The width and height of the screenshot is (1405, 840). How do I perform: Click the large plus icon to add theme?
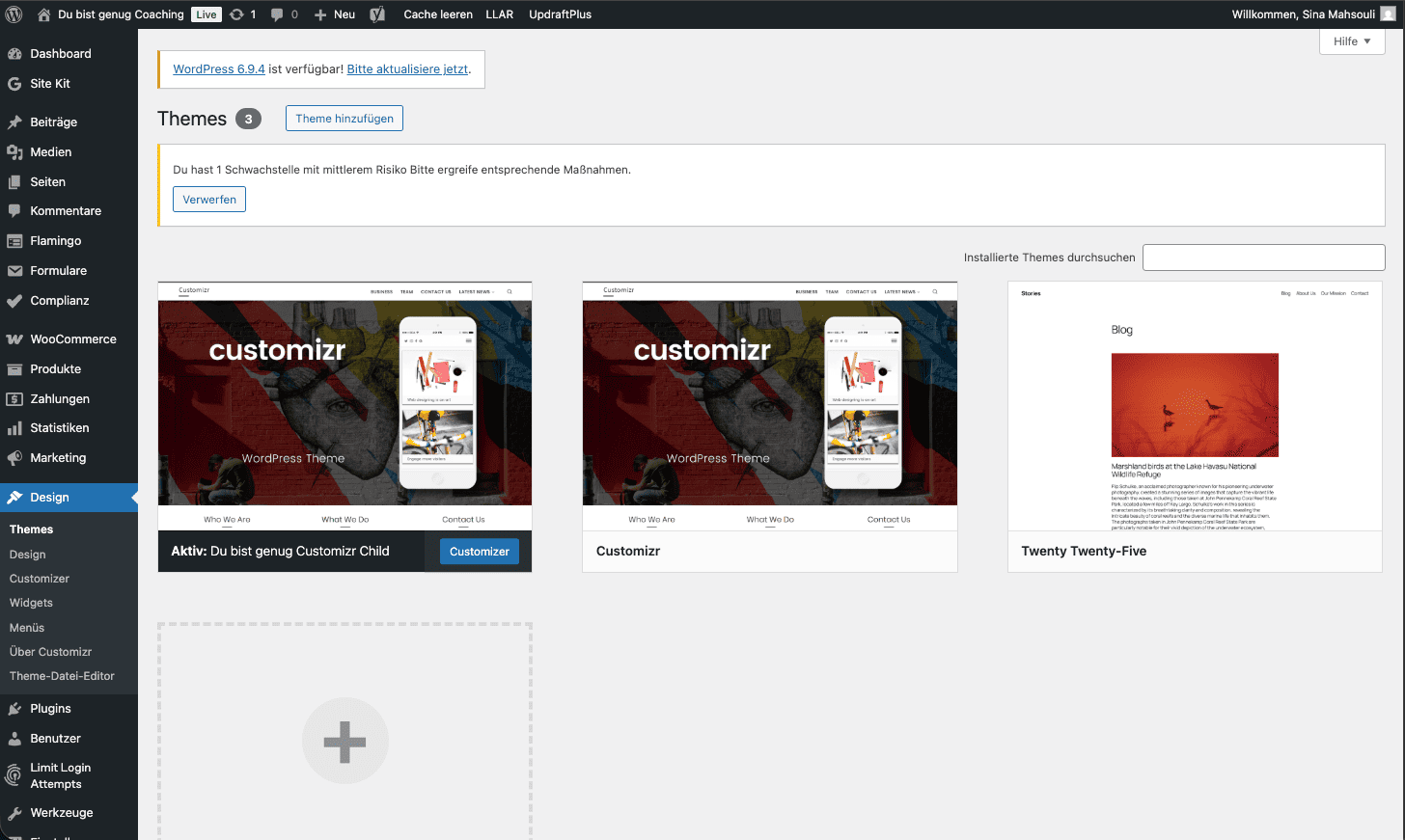[x=344, y=741]
